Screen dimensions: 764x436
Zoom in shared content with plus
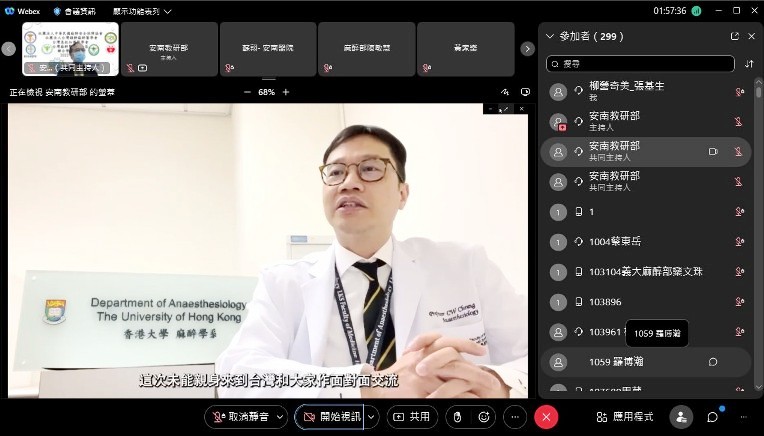click(286, 92)
